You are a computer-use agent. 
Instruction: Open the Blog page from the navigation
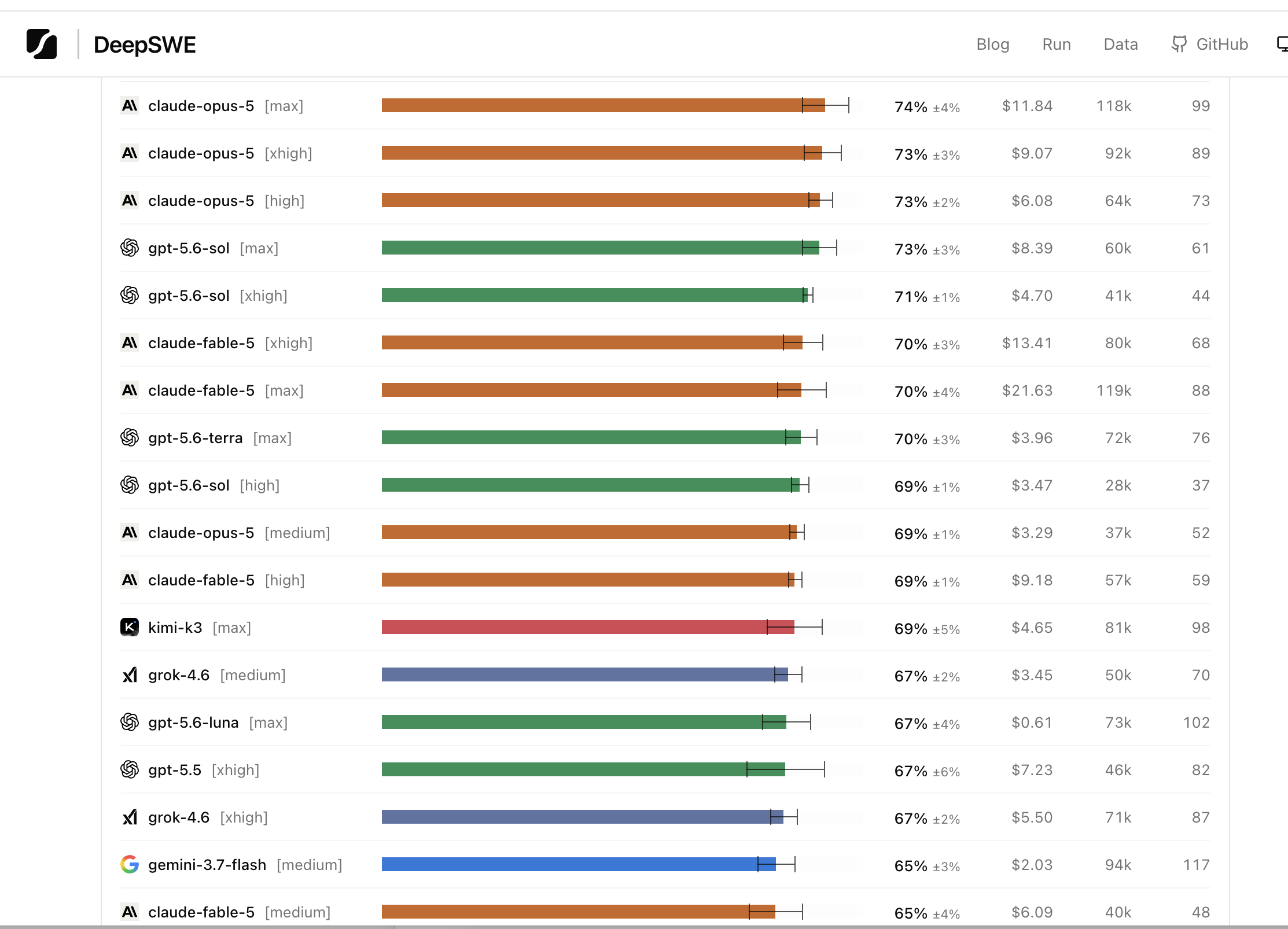click(992, 44)
